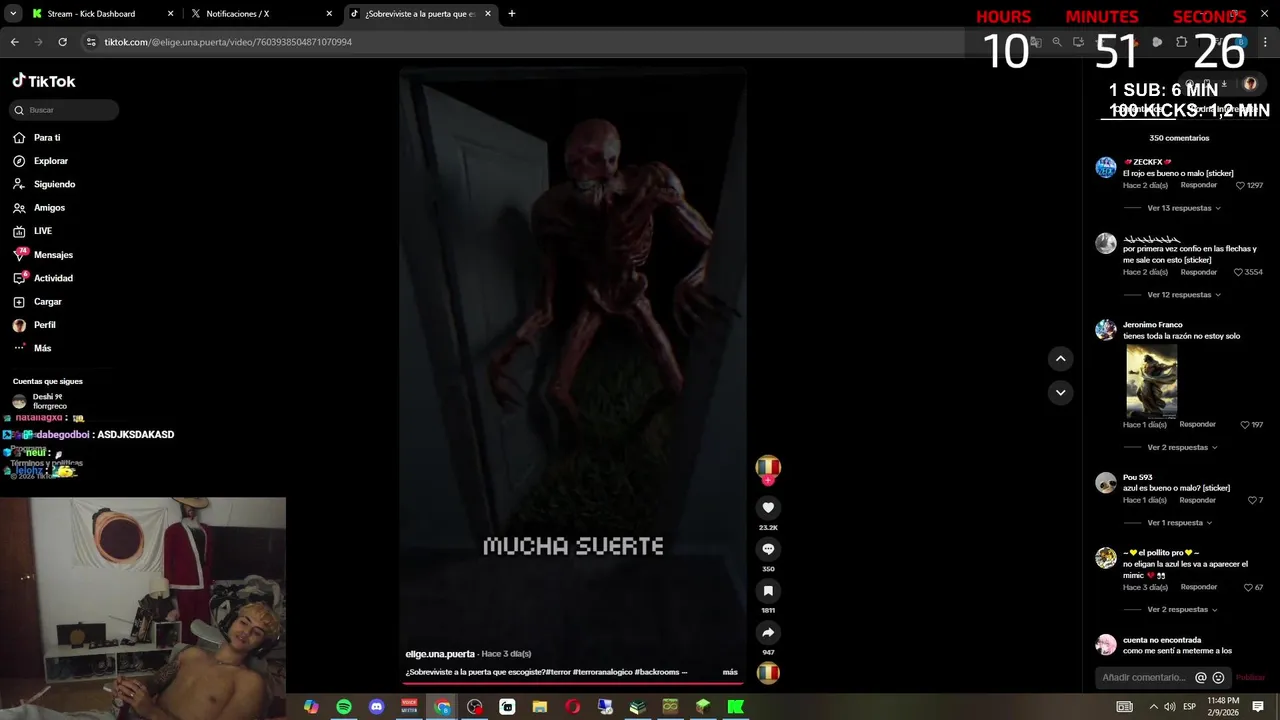
Task: Open the Amigos section
Action: point(39,208)
